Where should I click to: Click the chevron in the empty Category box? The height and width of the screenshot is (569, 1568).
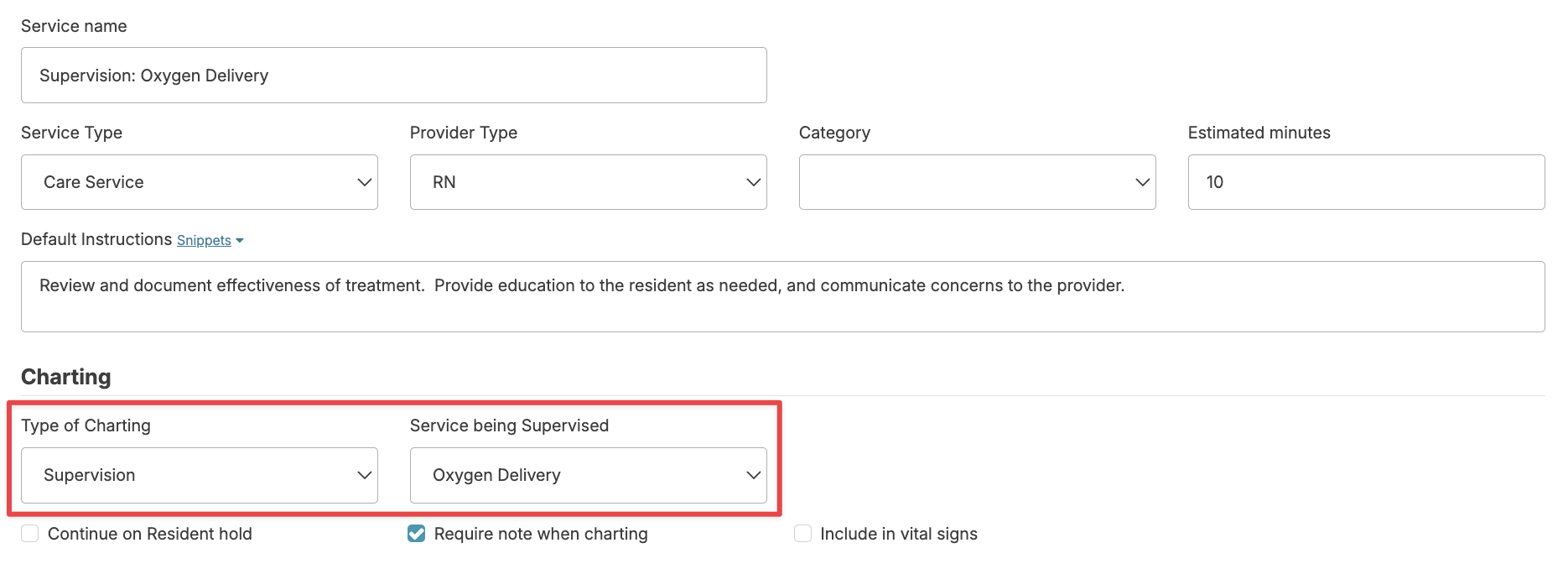pos(1142,182)
